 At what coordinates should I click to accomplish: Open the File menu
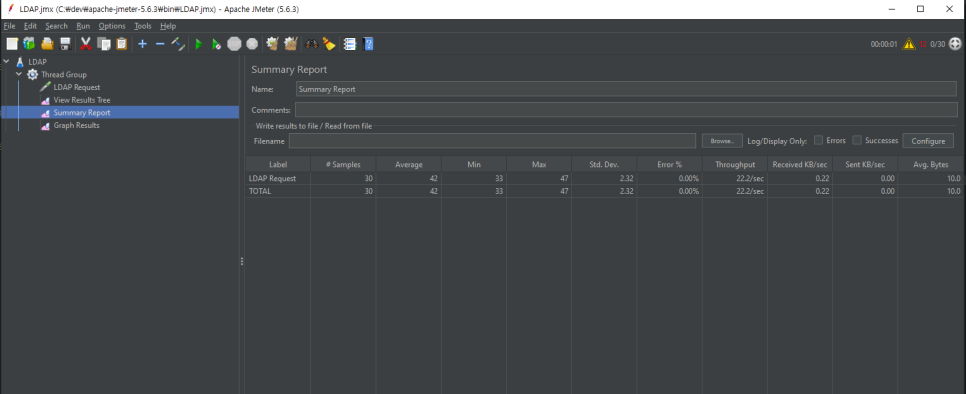click(x=9, y=26)
